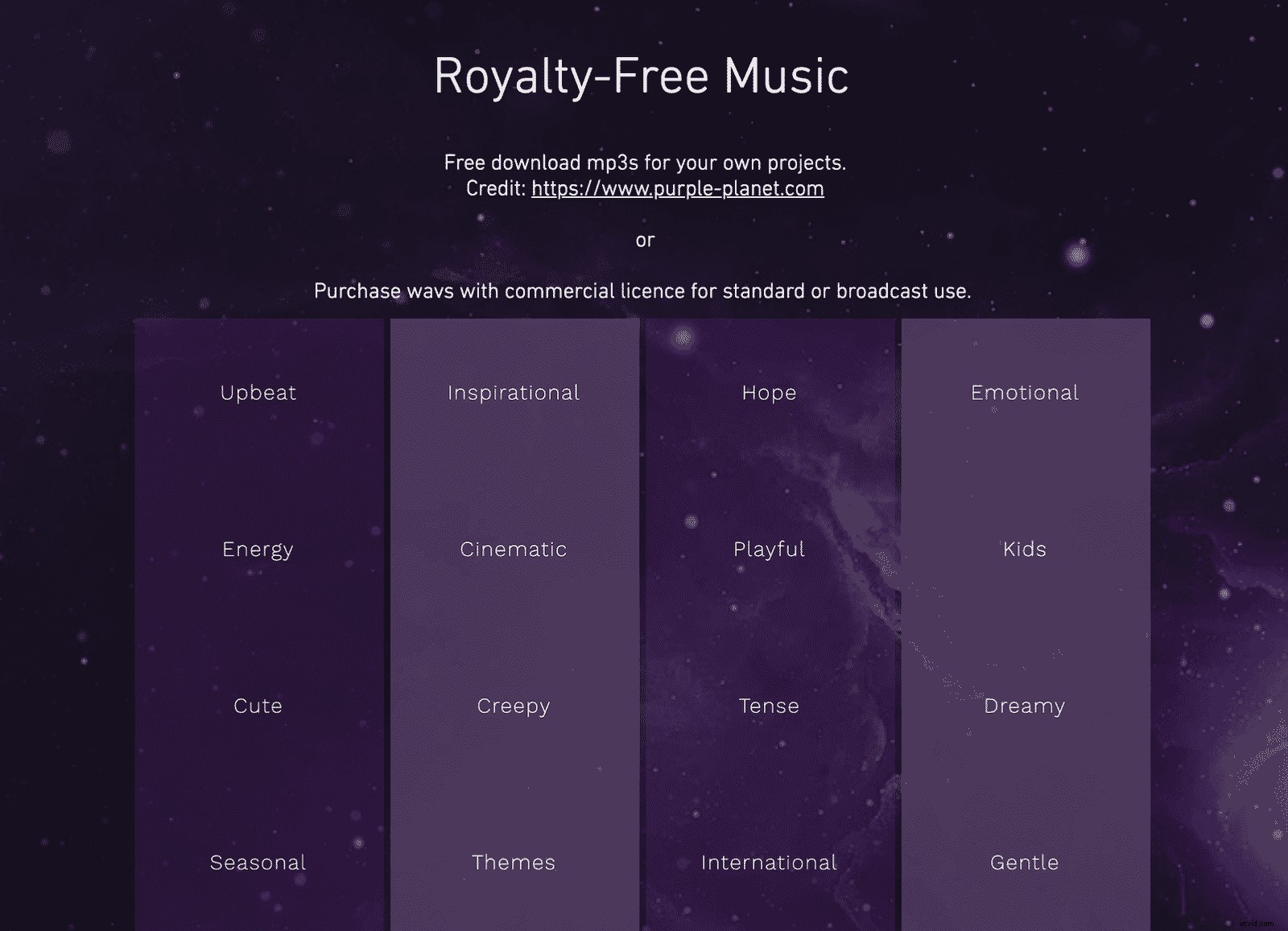Open the Creepy music collection

513,706
